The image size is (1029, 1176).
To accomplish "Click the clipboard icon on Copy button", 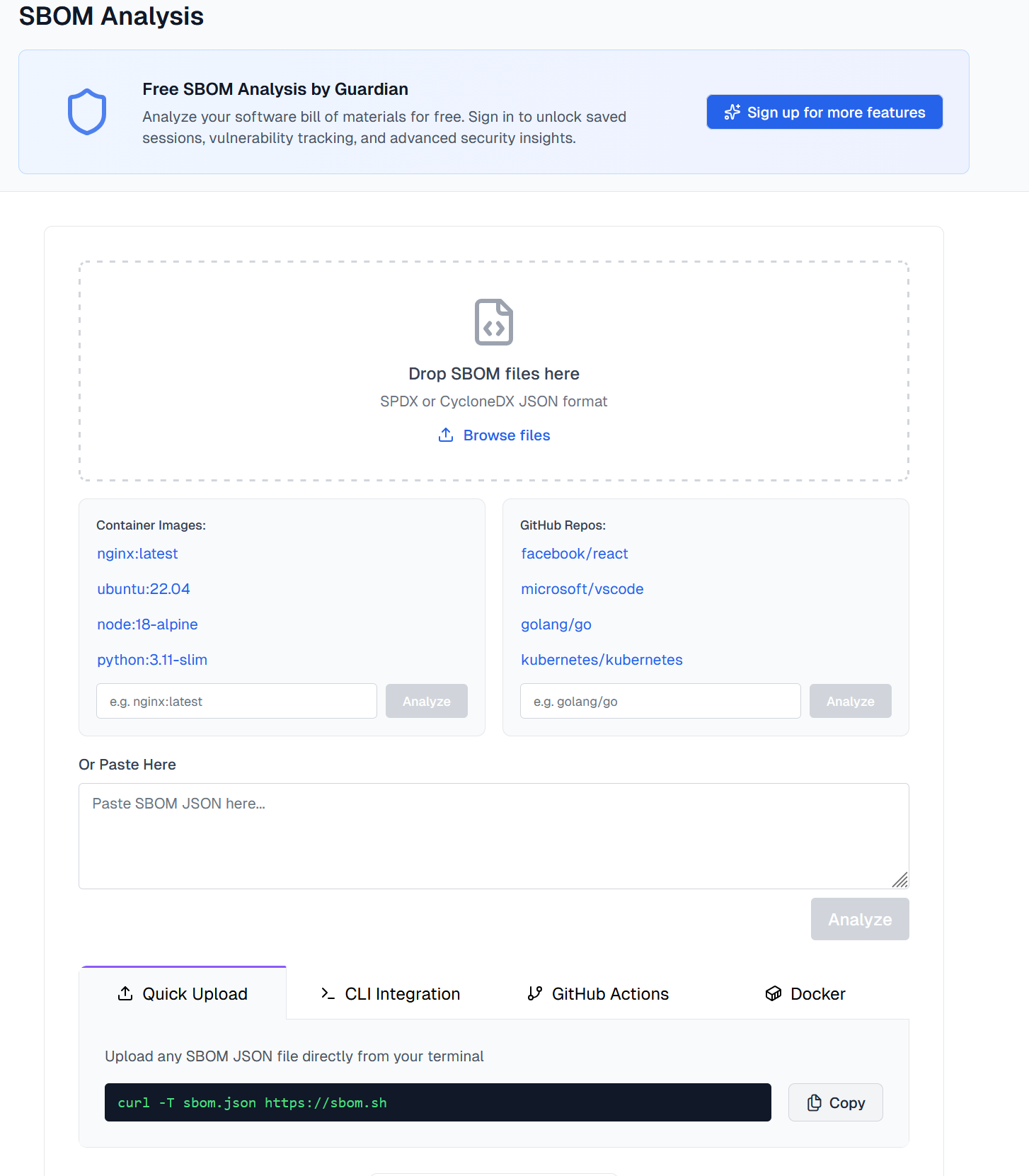I will [815, 1102].
